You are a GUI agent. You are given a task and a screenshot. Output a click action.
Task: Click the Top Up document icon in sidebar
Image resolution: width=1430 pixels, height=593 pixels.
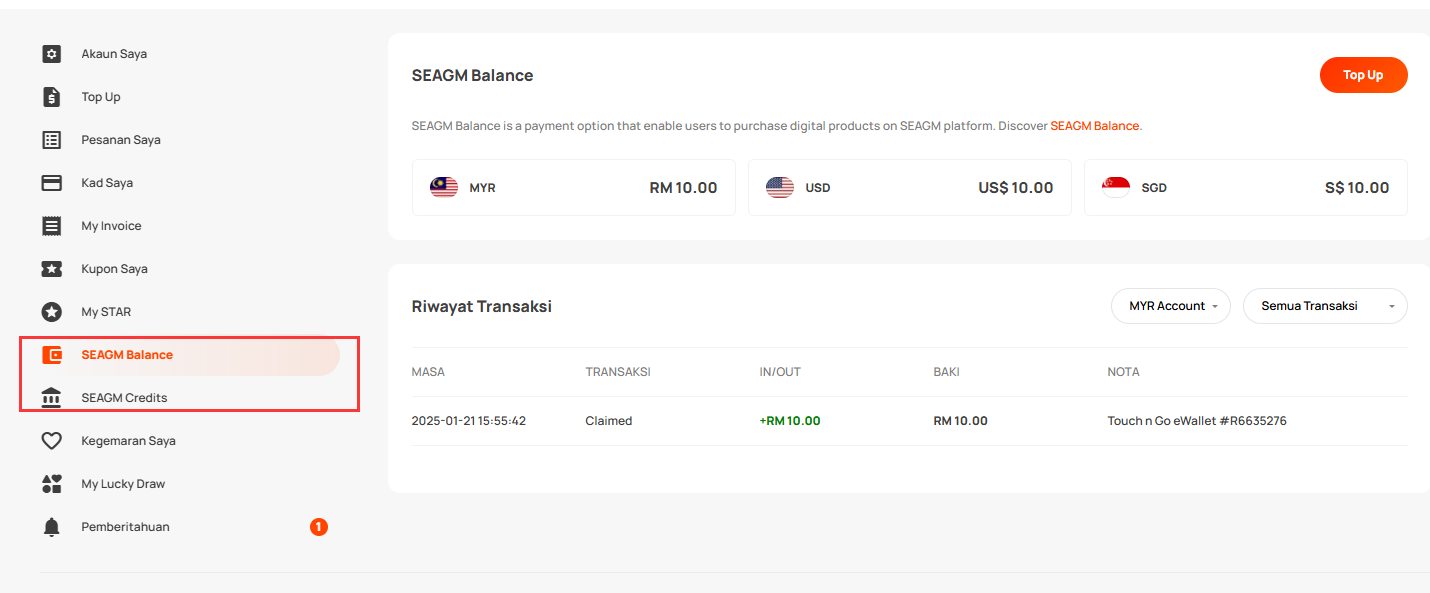(52, 97)
